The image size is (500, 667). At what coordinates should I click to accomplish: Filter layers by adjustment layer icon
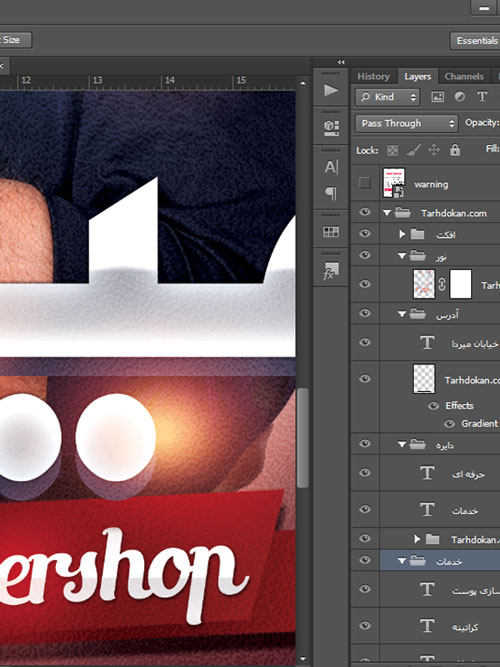pos(460,97)
